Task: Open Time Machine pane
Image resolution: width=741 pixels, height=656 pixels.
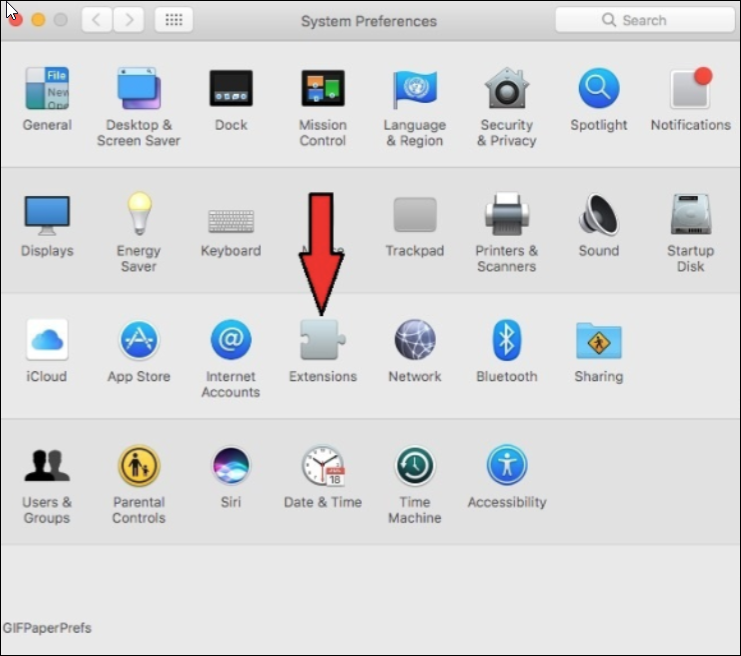Action: [415, 466]
